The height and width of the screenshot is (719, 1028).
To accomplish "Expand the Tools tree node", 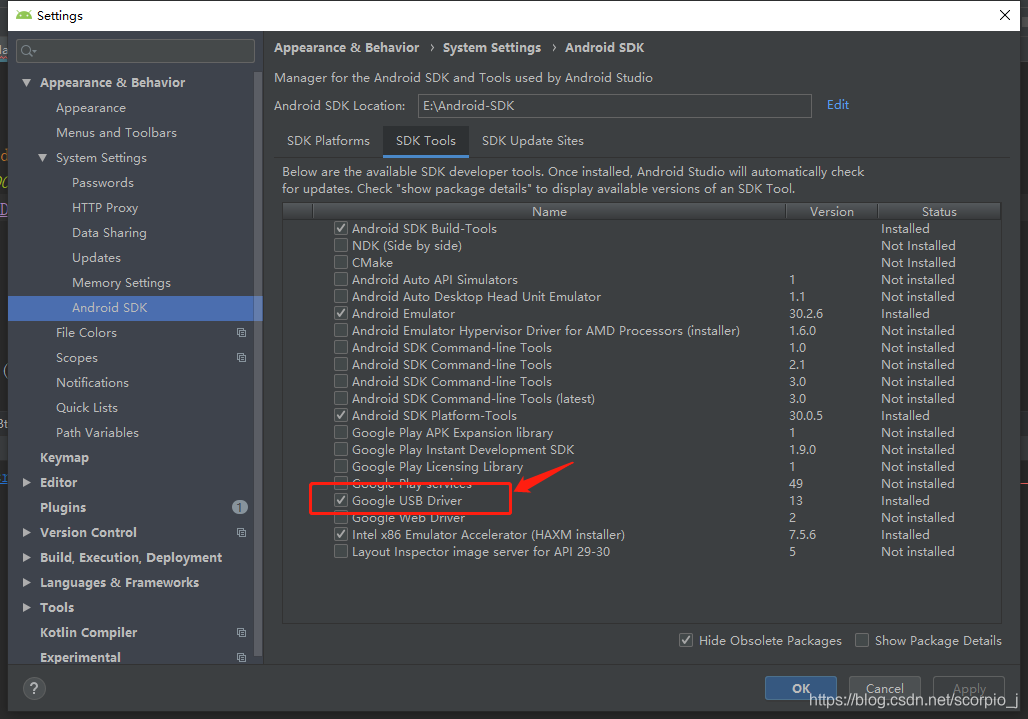I will coord(27,608).
